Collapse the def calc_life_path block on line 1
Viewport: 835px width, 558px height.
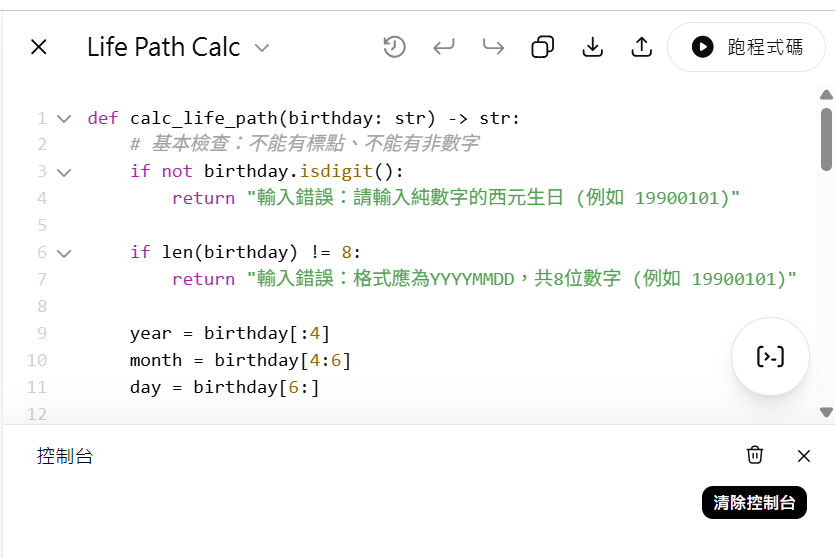pos(64,118)
